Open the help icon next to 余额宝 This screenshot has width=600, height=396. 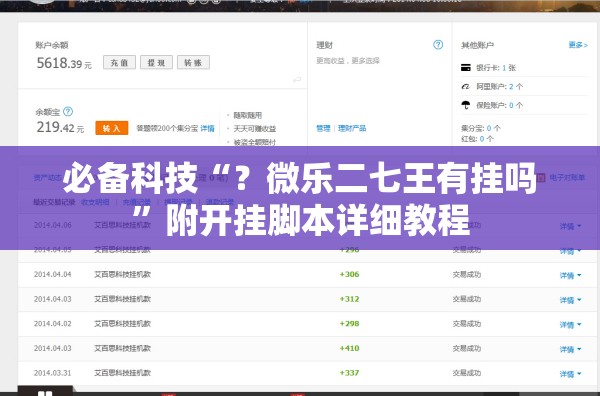pyautogui.click(x=68, y=112)
